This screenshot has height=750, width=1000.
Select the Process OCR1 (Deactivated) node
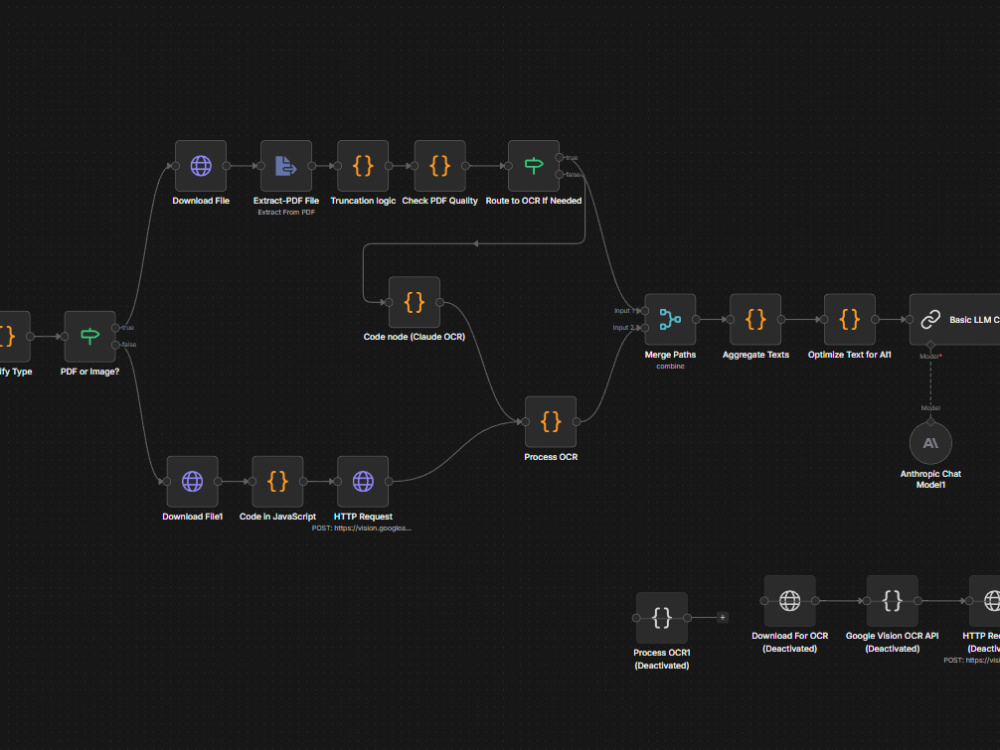tap(661, 617)
